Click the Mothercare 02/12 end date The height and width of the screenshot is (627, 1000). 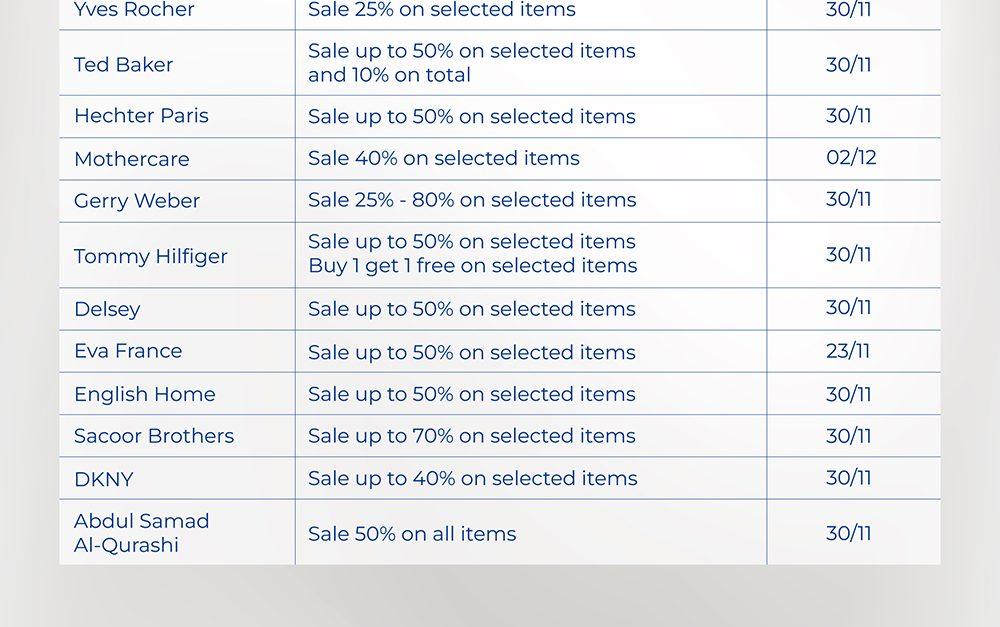[851, 158]
